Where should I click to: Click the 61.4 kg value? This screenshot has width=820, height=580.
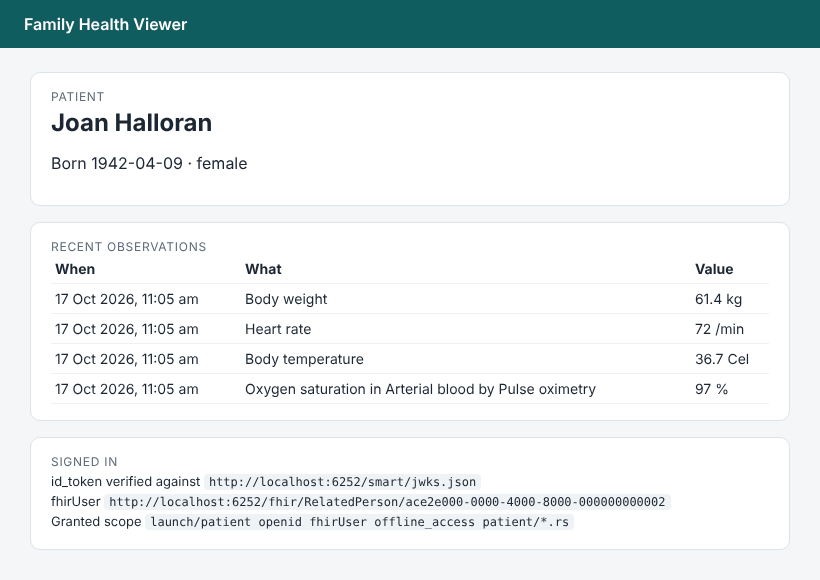click(x=719, y=299)
